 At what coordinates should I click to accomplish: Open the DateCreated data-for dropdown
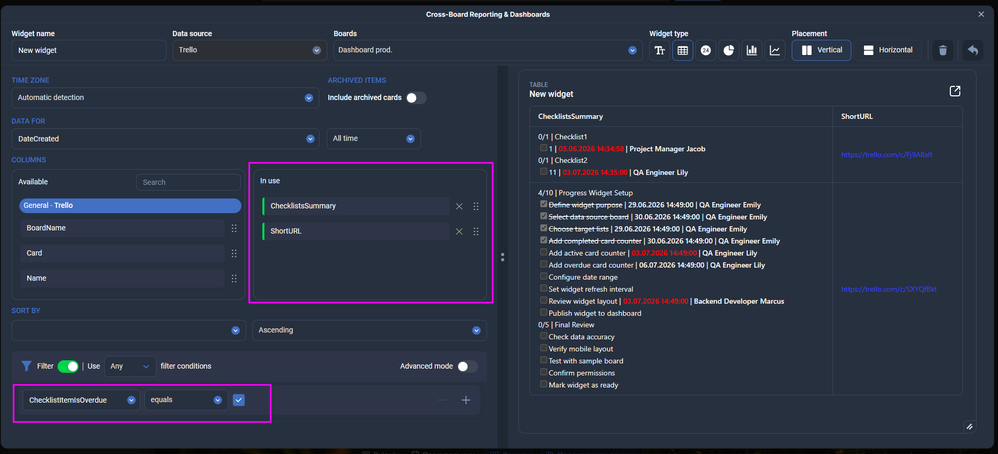pos(165,138)
